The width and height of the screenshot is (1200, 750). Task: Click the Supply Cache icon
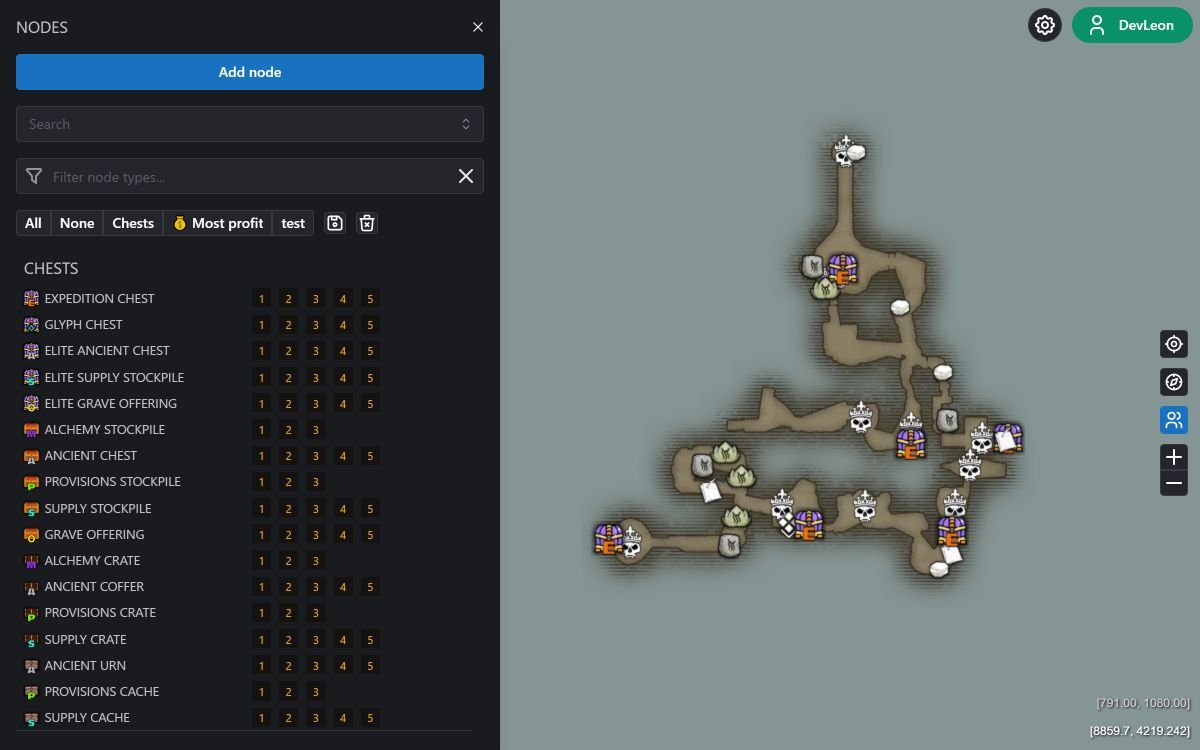point(31,717)
